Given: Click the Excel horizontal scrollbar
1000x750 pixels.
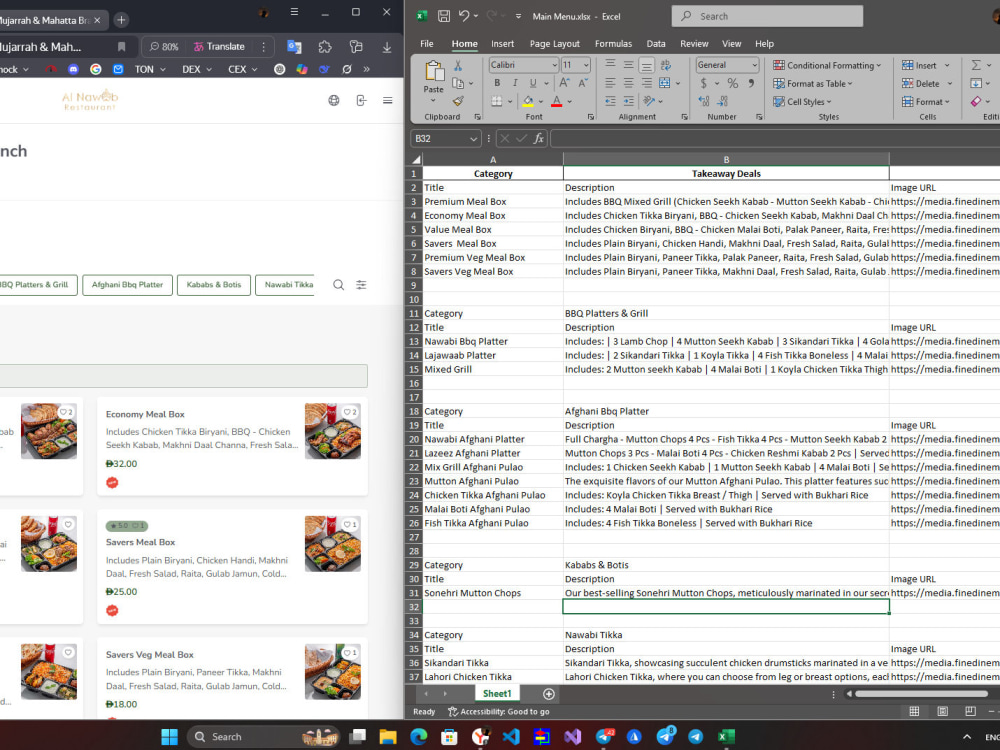Looking at the screenshot, I should click(921, 694).
